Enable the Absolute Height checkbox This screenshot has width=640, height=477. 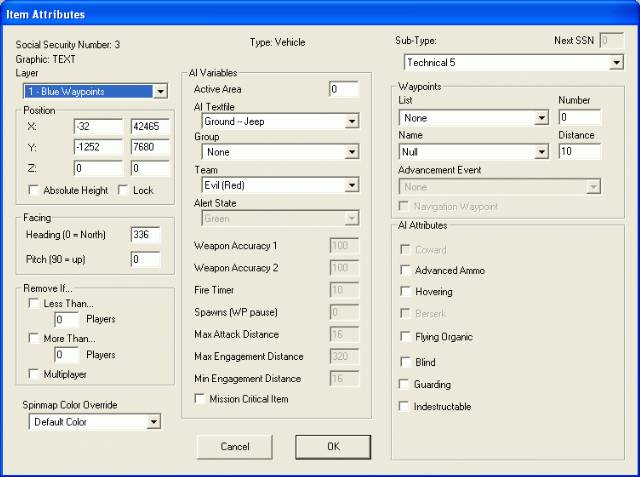click(x=33, y=190)
